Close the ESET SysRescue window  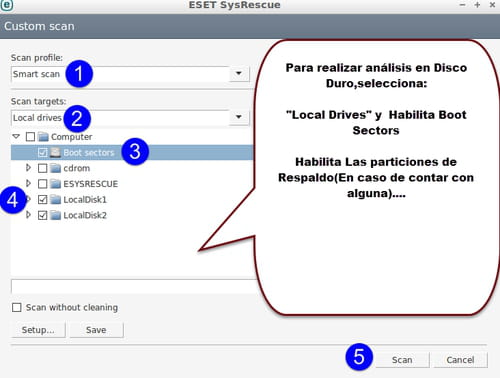[492, 5]
